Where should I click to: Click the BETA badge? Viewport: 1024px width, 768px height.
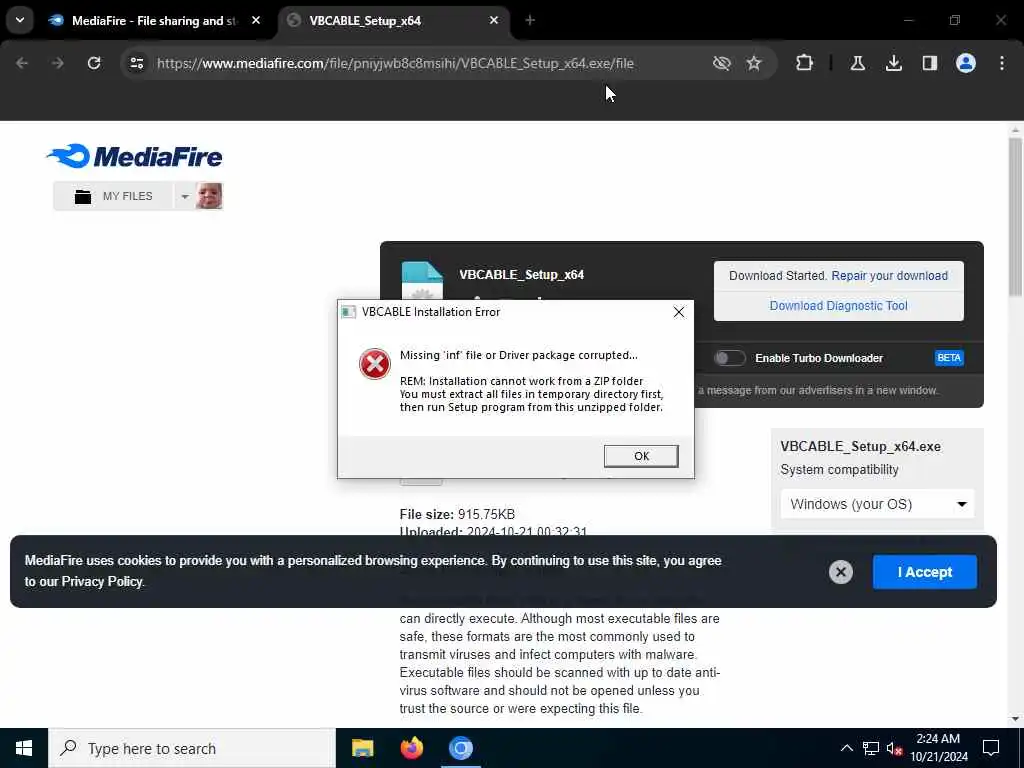pyautogui.click(x=949, y=358)
